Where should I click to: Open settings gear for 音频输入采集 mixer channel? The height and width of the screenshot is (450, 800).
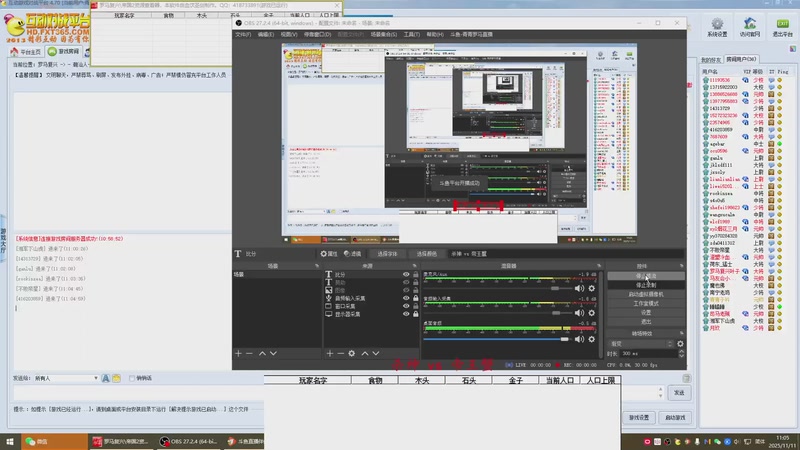pyautogui.click(x=592, y=313)
